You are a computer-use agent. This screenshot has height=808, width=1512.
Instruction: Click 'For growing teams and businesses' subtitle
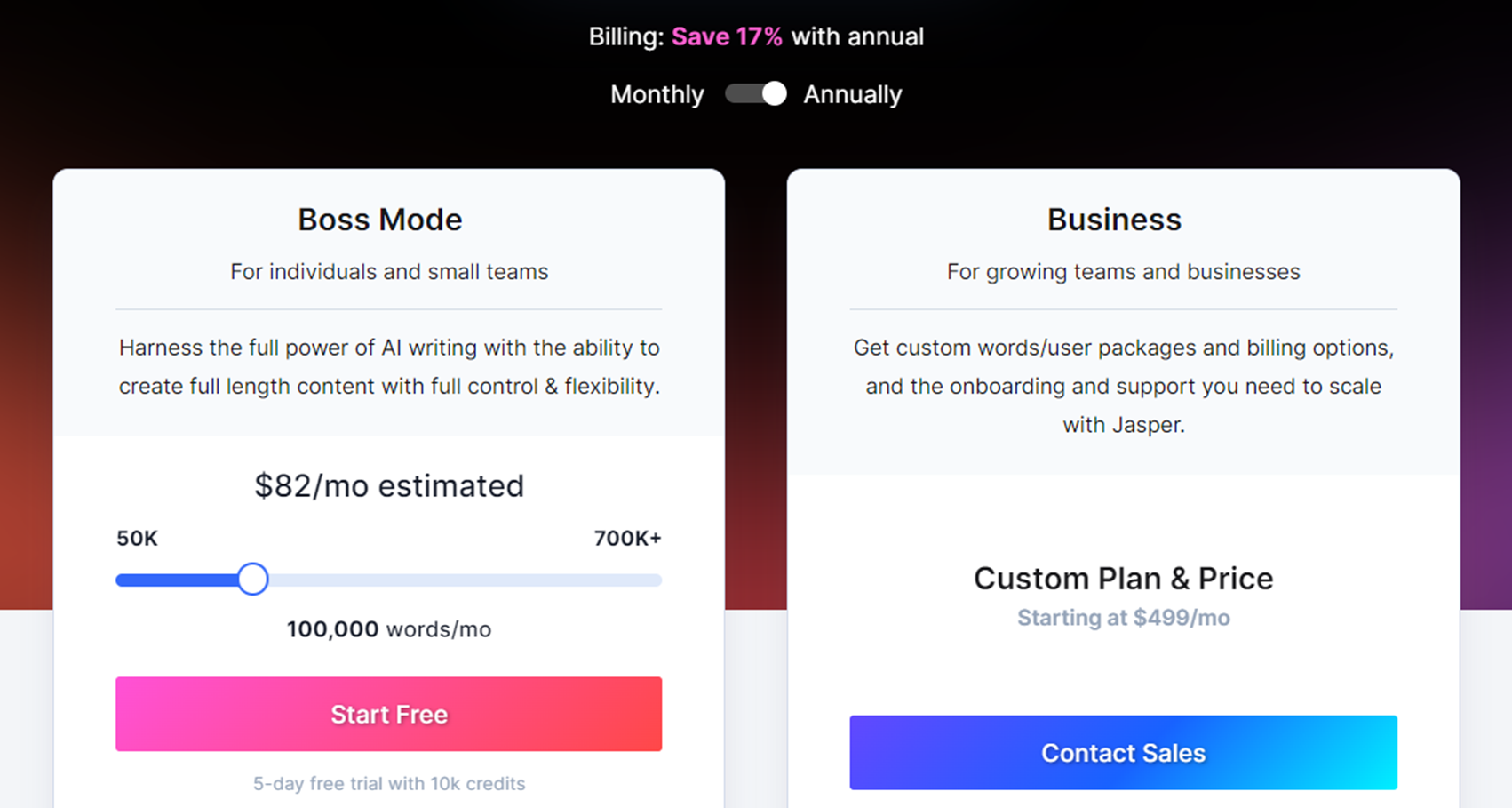point(1123,272)
